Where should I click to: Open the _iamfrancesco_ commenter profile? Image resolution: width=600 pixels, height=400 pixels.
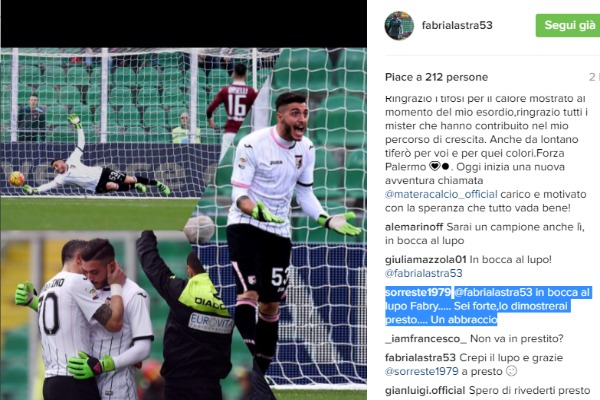[426, 339]
